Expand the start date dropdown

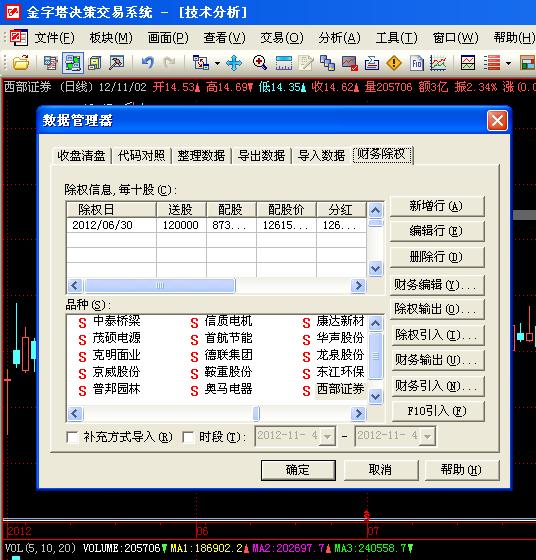(327, 436)
